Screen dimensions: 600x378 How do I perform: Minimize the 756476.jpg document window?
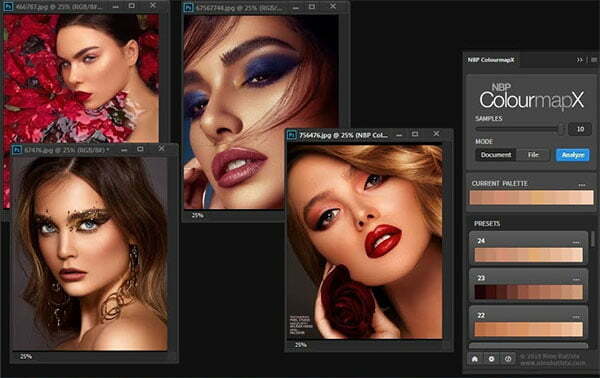click(x=399, y=135)
